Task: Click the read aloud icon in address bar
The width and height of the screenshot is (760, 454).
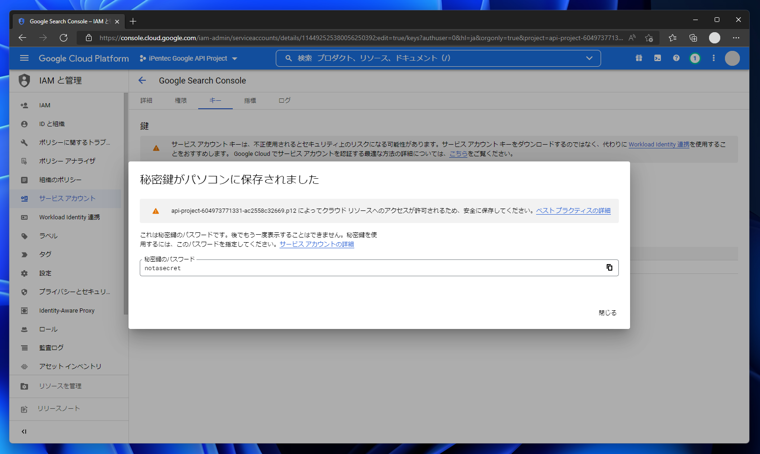Action: click(632, 38)
